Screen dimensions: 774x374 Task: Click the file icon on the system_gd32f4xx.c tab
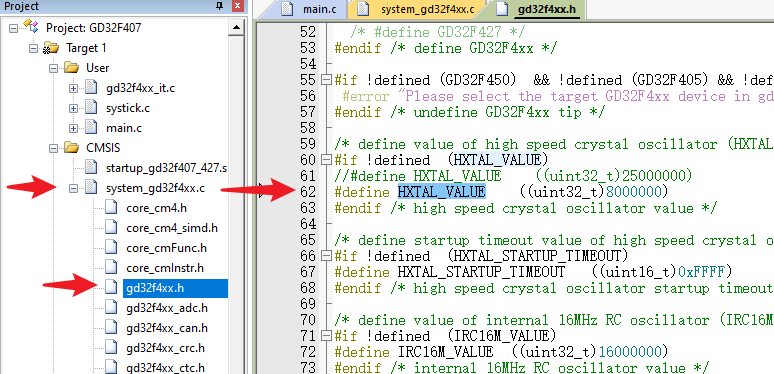coord(363,9)
